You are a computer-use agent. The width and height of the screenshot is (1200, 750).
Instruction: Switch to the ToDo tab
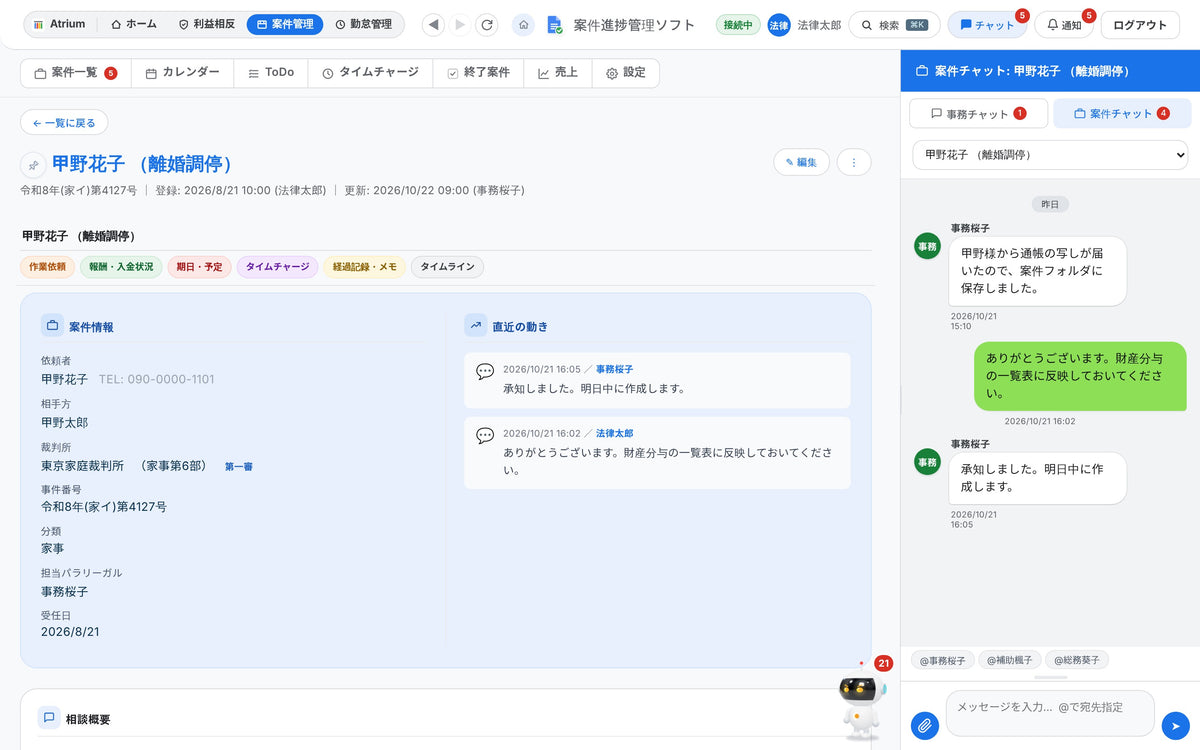(x=271, y=73)
